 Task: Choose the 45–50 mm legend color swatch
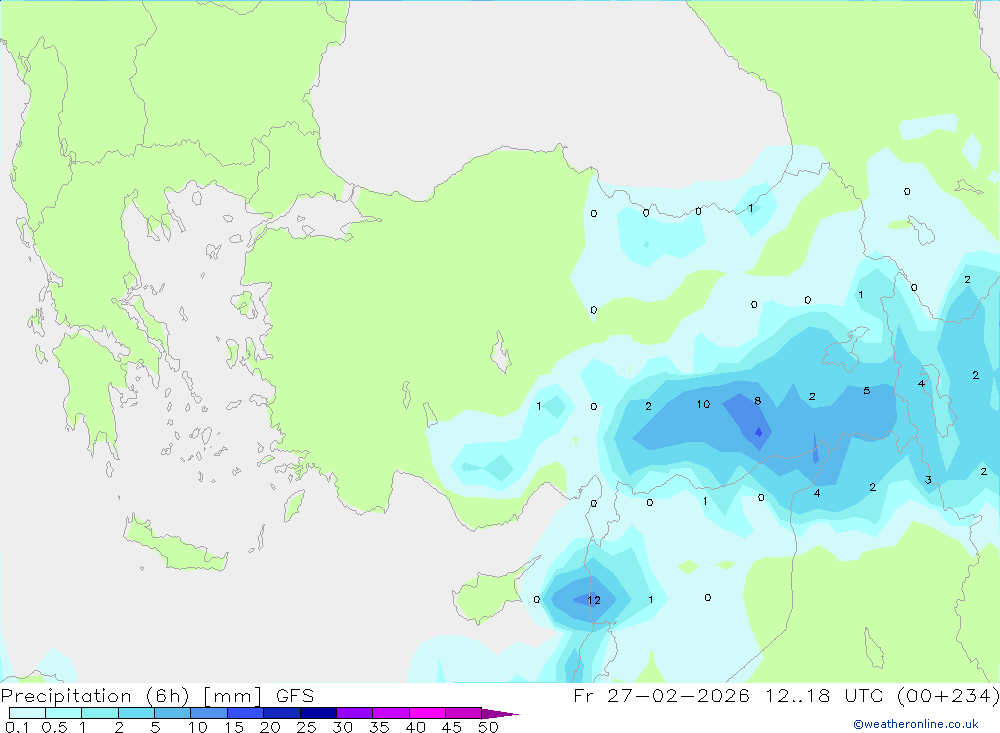(463, 713)
